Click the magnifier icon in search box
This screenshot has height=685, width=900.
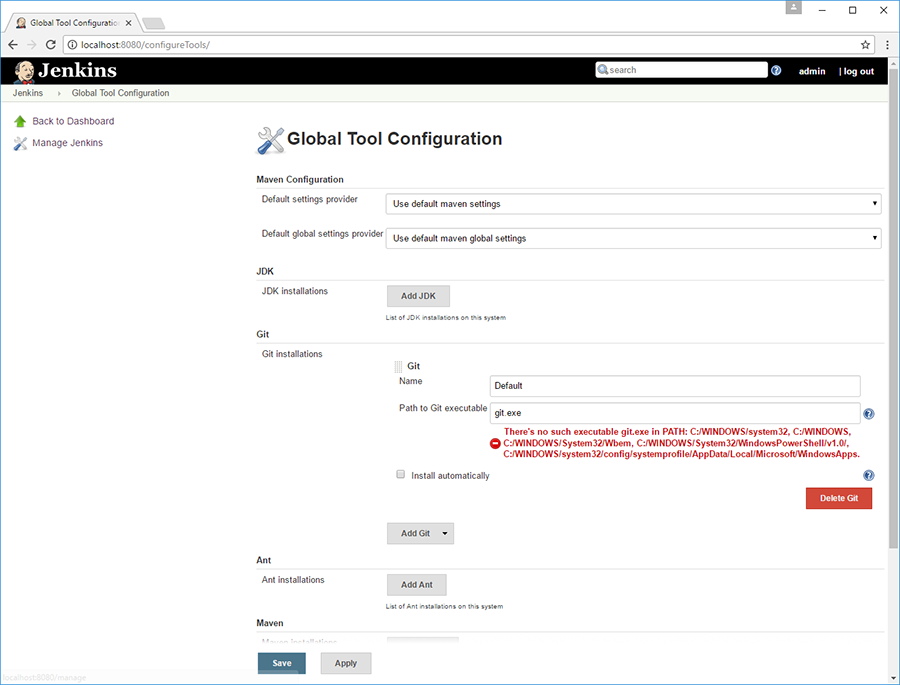click(x=603, y=69)
